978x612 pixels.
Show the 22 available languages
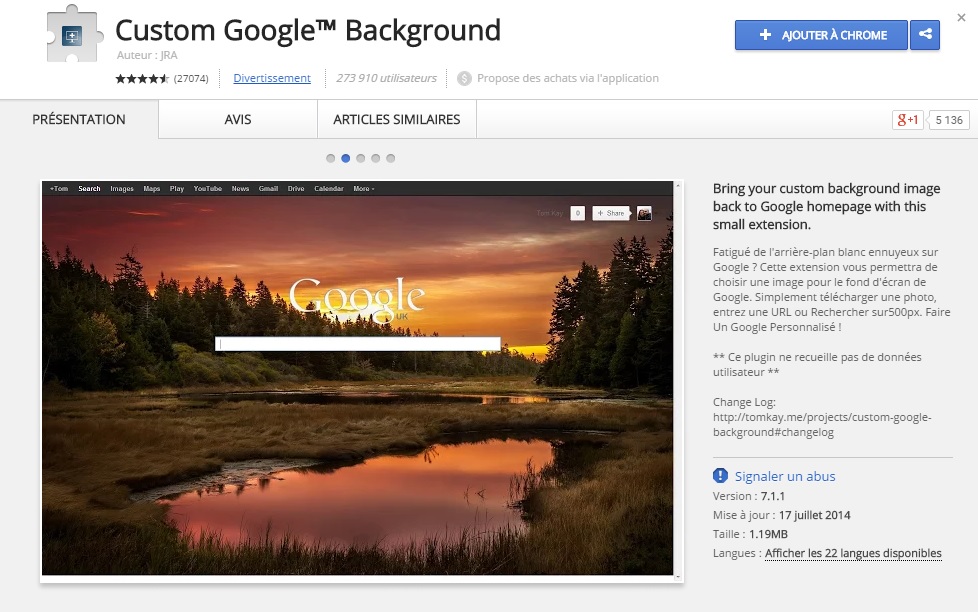click(x=853, y=553)
